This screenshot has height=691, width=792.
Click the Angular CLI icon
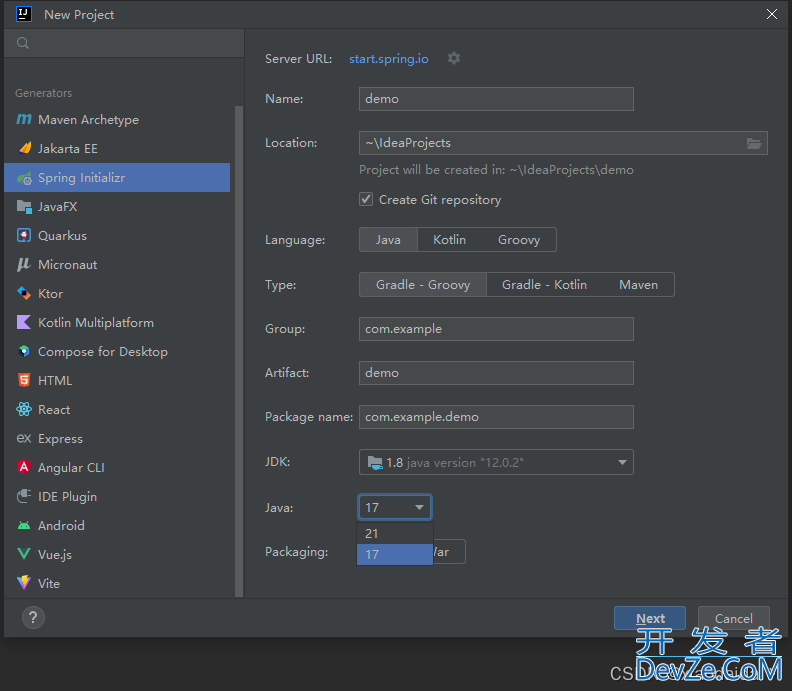pyautogui.click(x=24, y=467)
